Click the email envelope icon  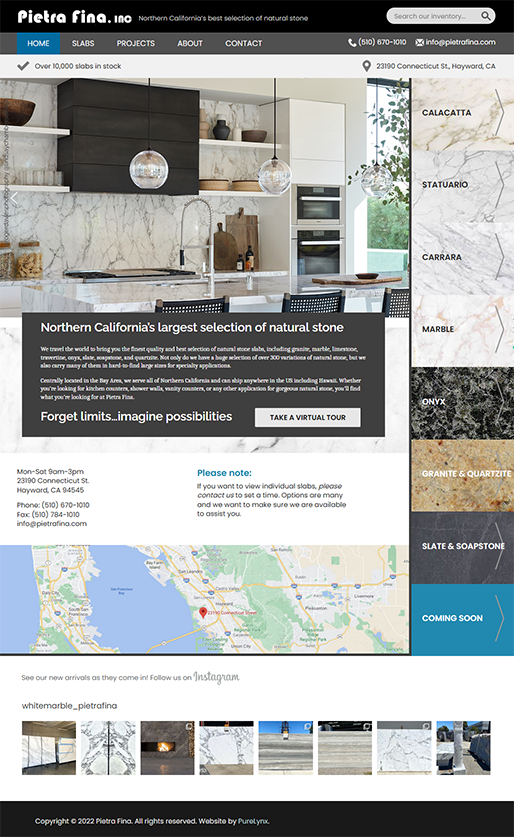point(420,42)
